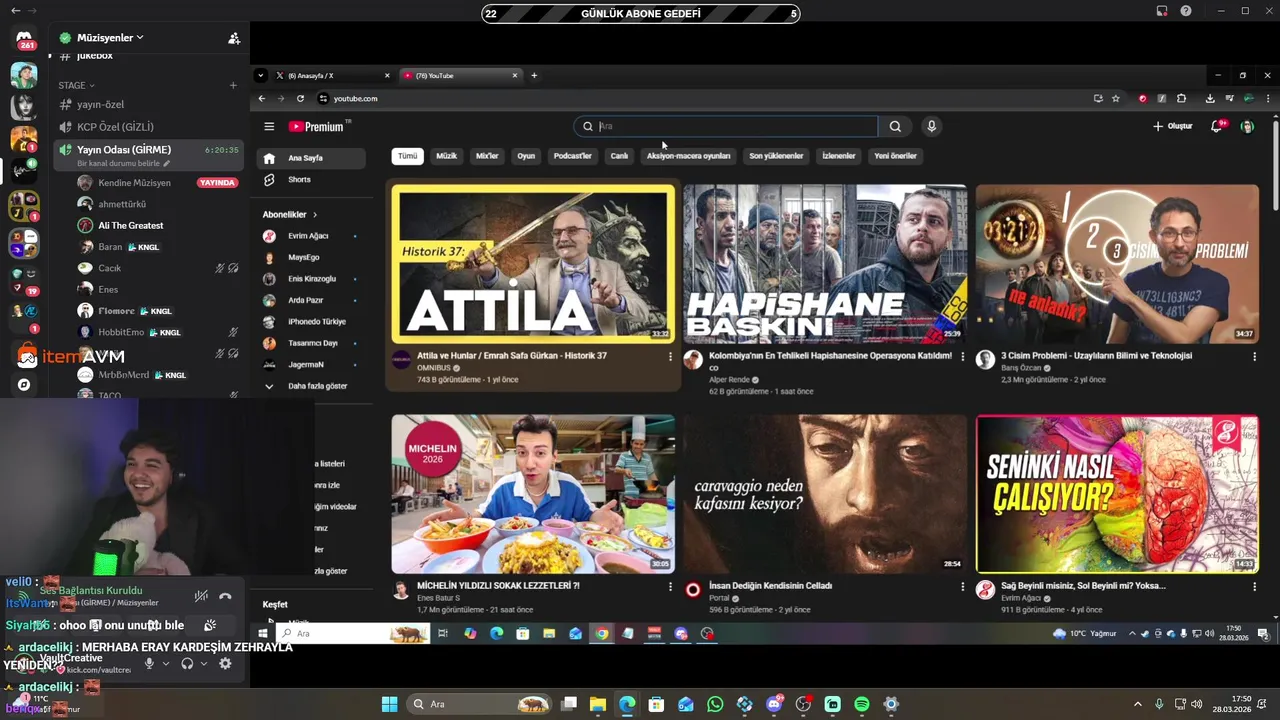Add a channel with STAGE plus icon
1280x720 pixels.
[233, 85]
